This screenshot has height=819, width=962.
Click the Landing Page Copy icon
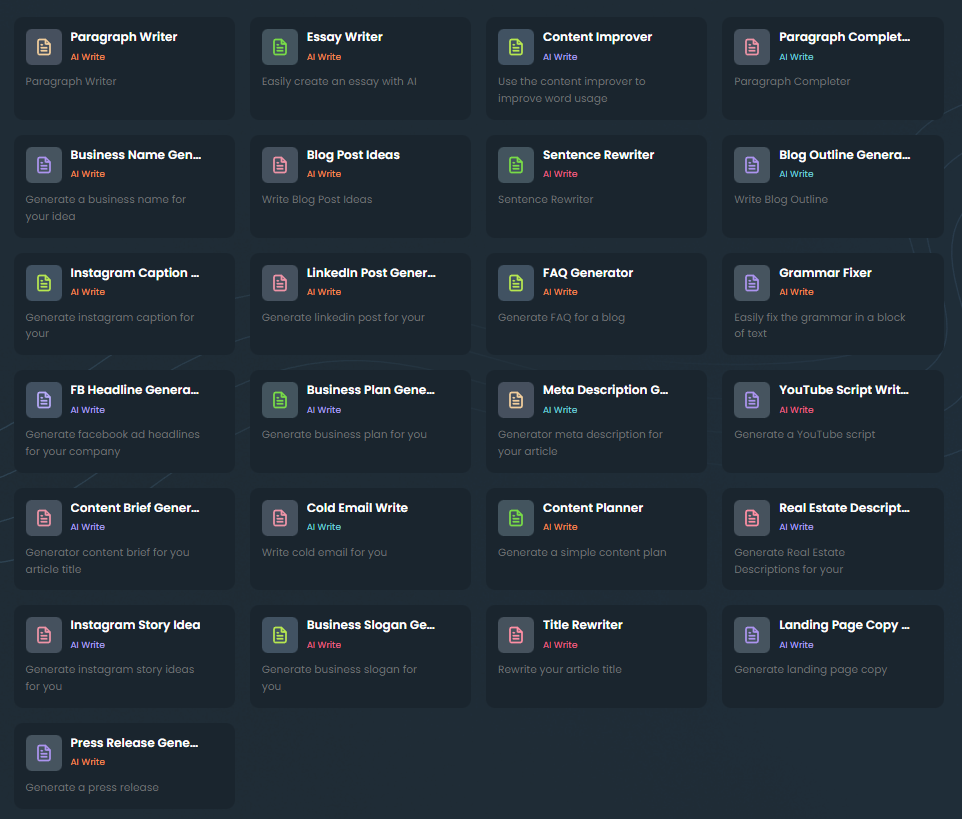coord(752,635)
